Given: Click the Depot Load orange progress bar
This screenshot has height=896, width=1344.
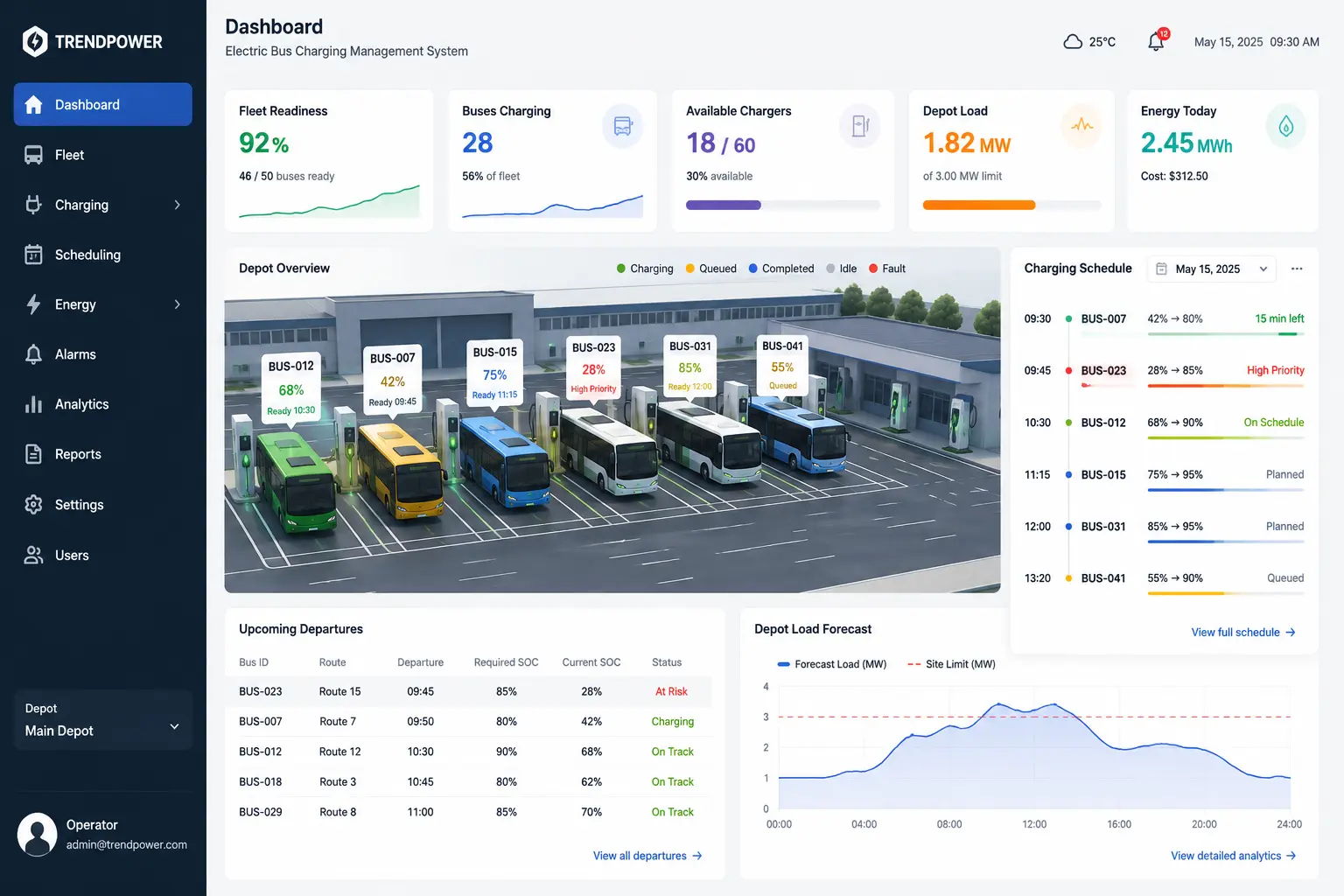Looking at the screenshot, I should point(979,206).
